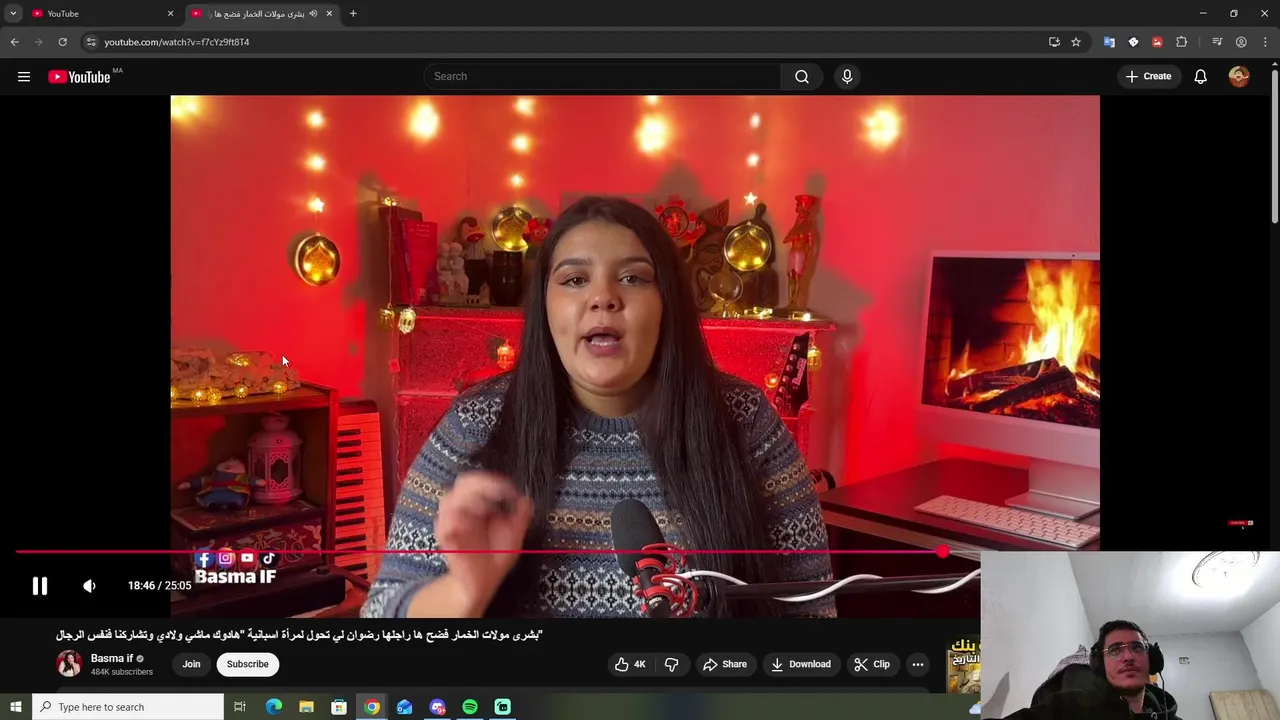Open Basma if channel avatar

(x=69, y=664)
